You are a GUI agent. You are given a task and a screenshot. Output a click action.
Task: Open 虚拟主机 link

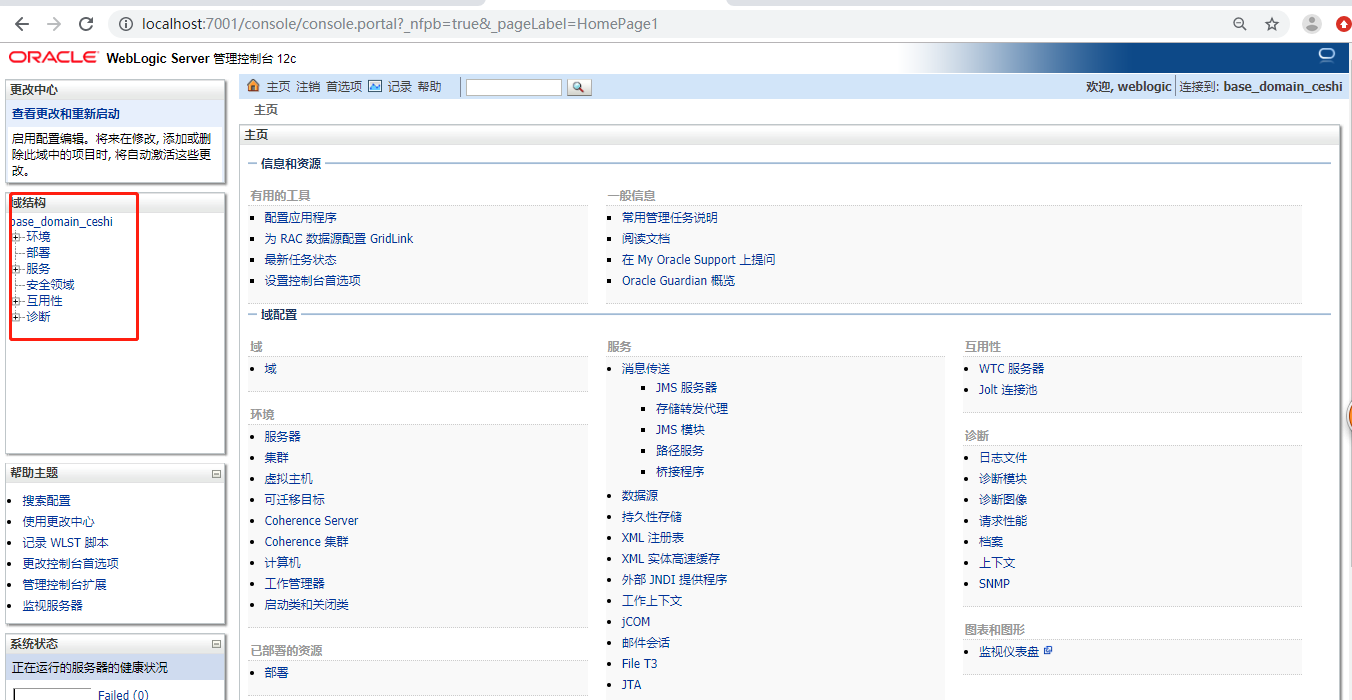(289, 479)
